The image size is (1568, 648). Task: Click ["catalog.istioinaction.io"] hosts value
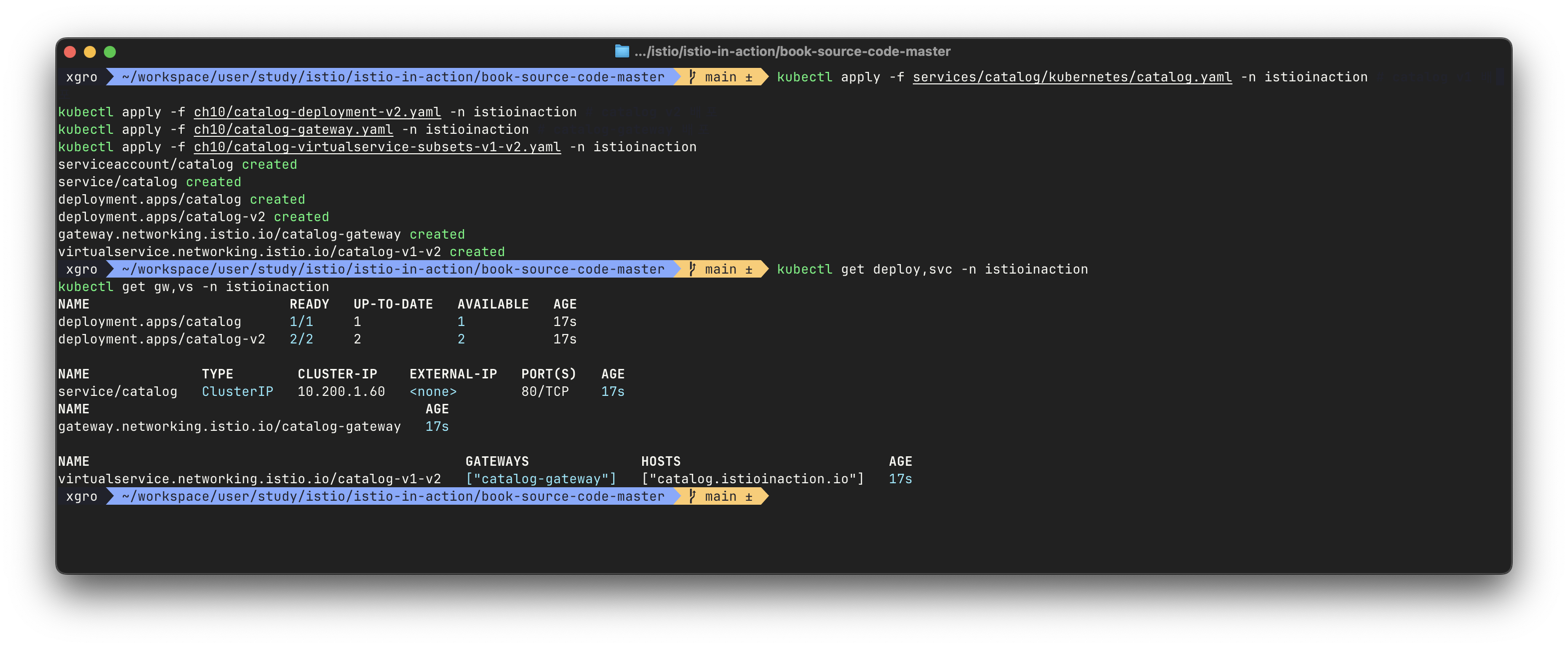pyautogui.click(x=753, y=479)
